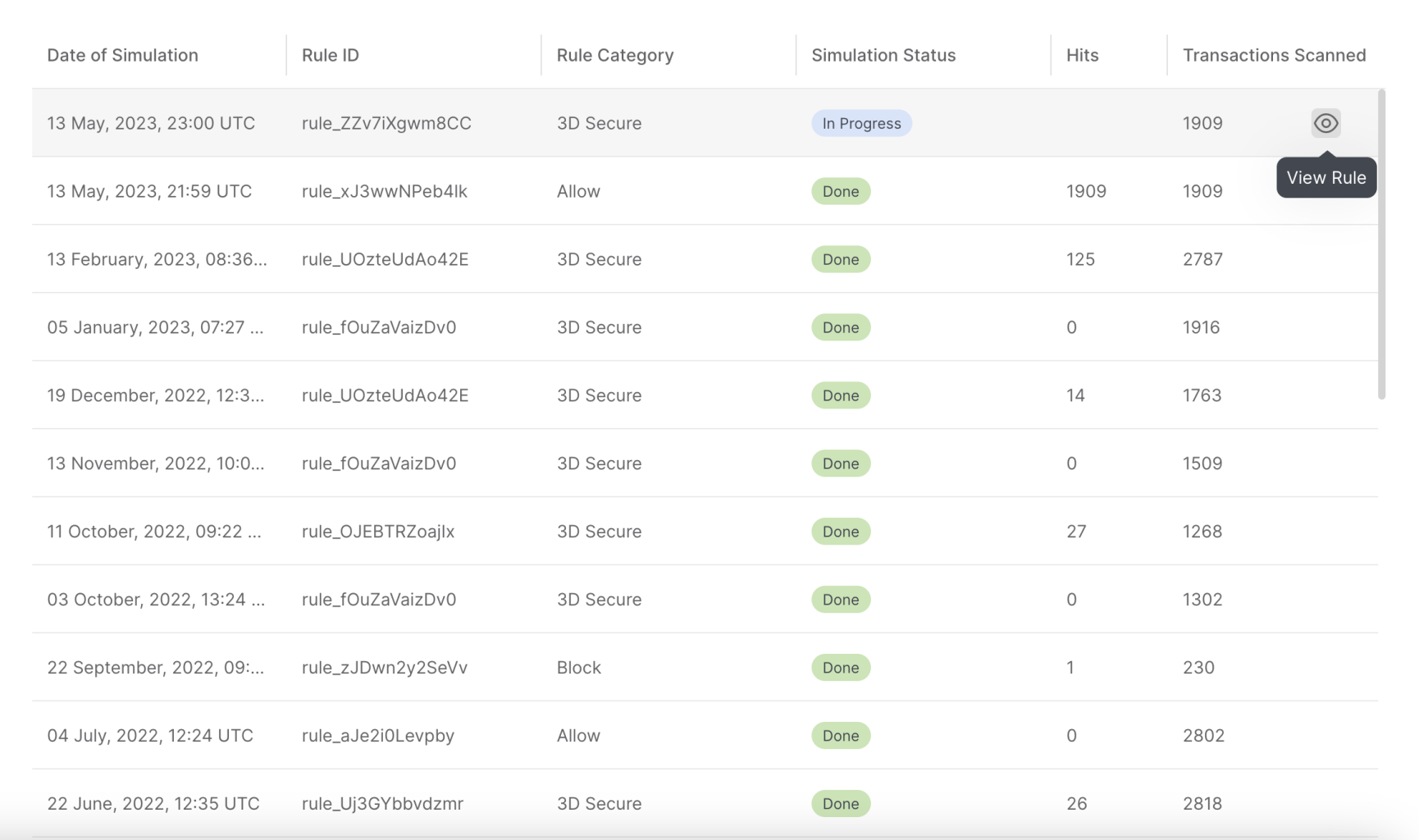
Task: Click the Rule Category column header
Action: pyautogui.click(x=615, y=55)
